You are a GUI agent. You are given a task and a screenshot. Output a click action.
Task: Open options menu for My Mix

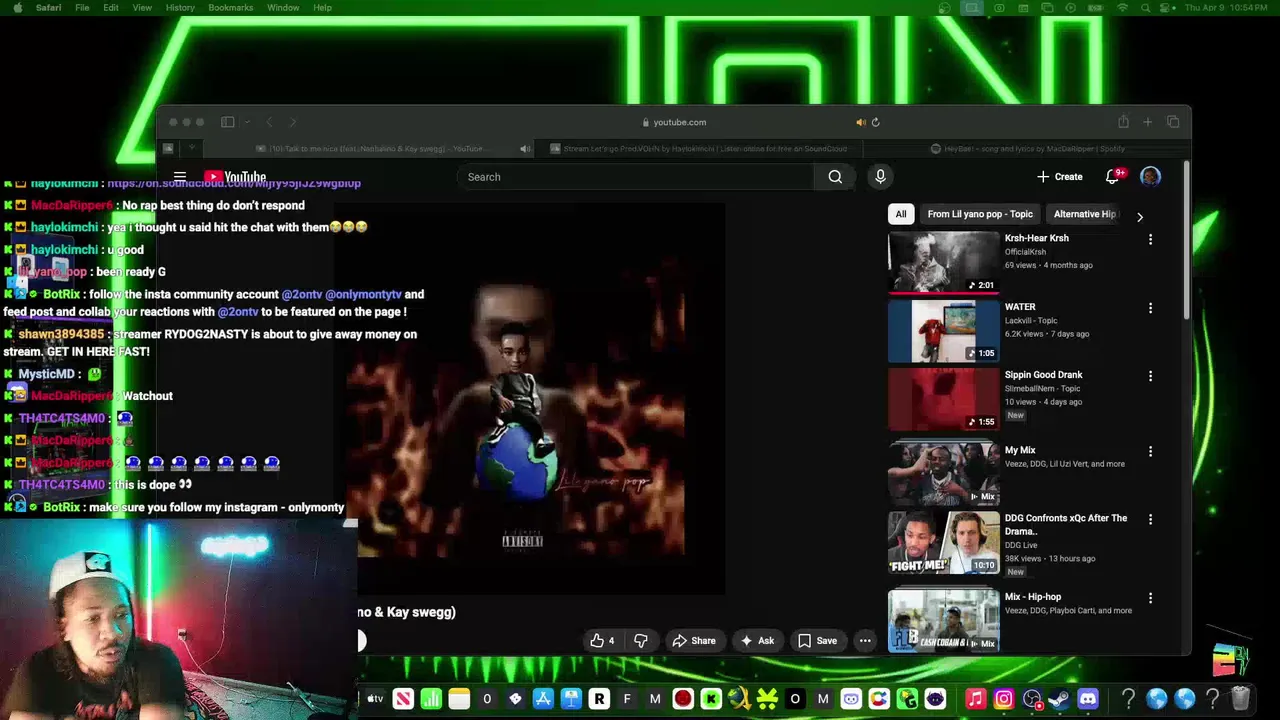coord(1150,452)
